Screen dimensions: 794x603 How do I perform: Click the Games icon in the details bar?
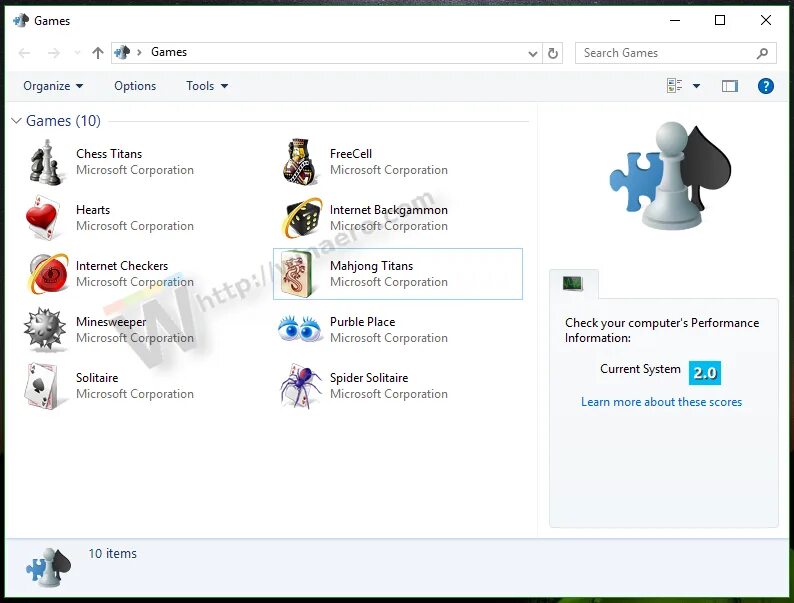[49, 567]
